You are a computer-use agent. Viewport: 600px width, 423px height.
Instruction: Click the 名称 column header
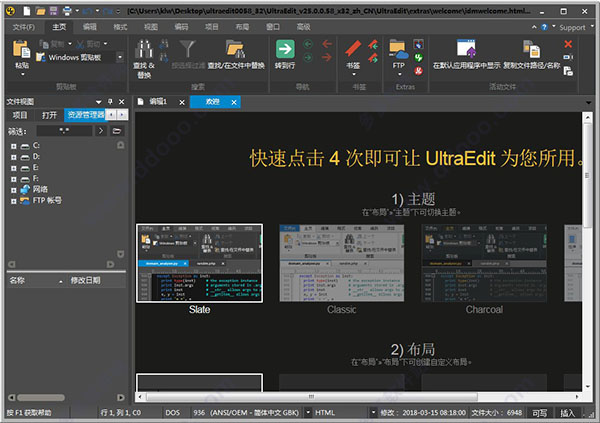(x=36, y=281)
